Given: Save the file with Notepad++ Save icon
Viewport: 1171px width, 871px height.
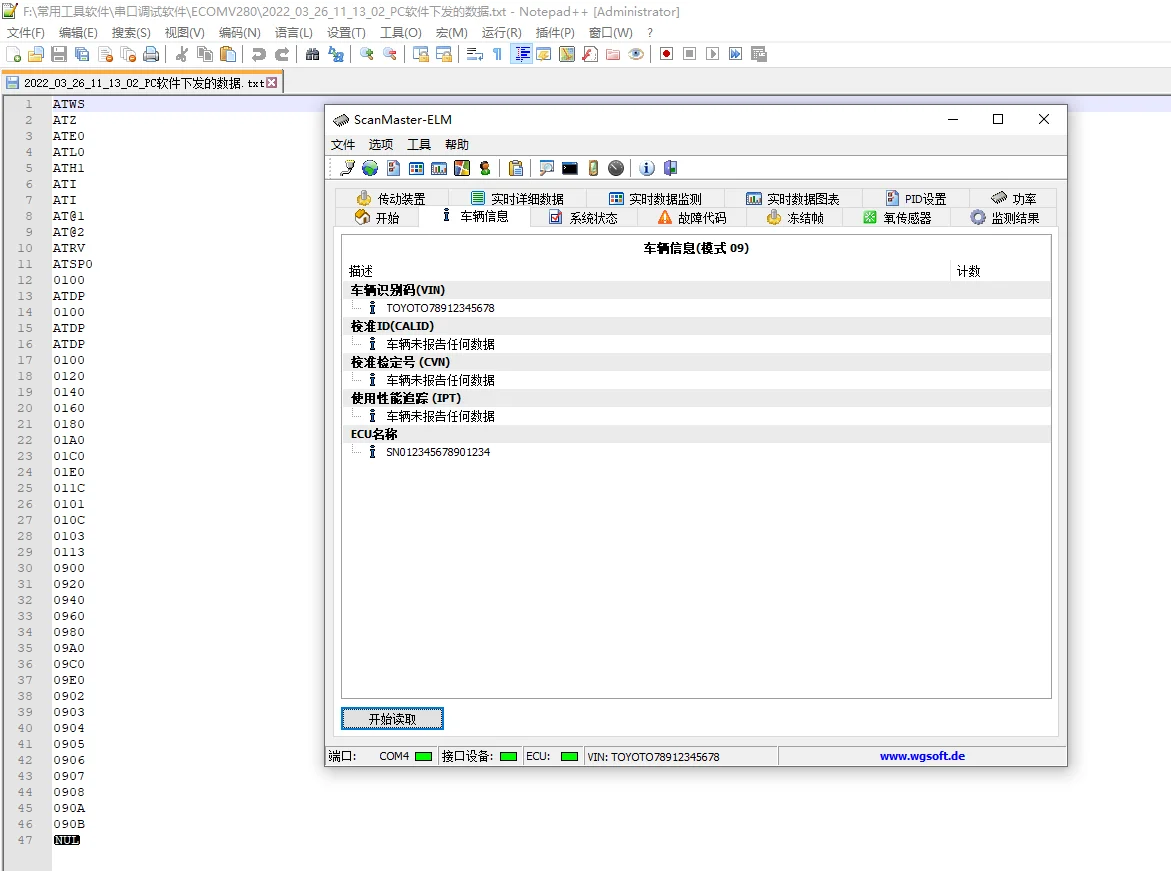Looking at the screenshot, I should (x=59, y=54).
